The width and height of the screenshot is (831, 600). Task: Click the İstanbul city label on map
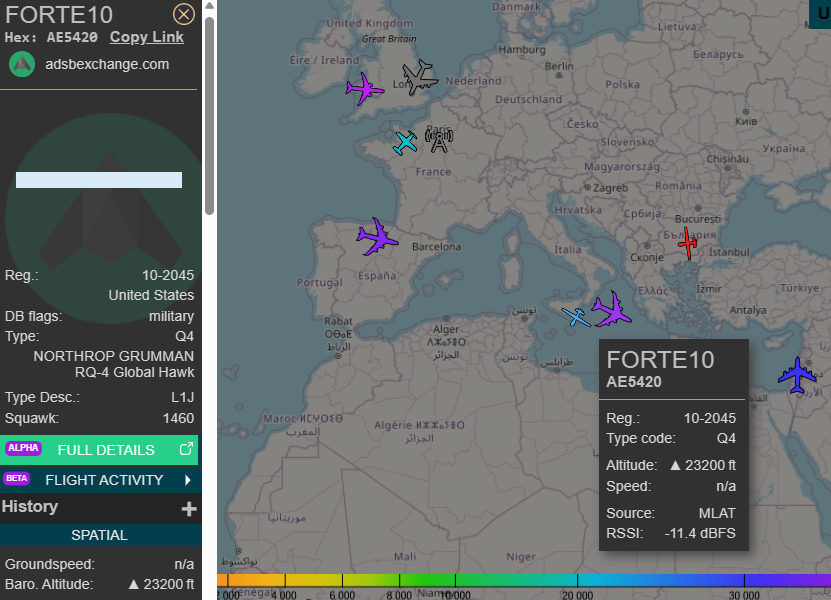729,252
